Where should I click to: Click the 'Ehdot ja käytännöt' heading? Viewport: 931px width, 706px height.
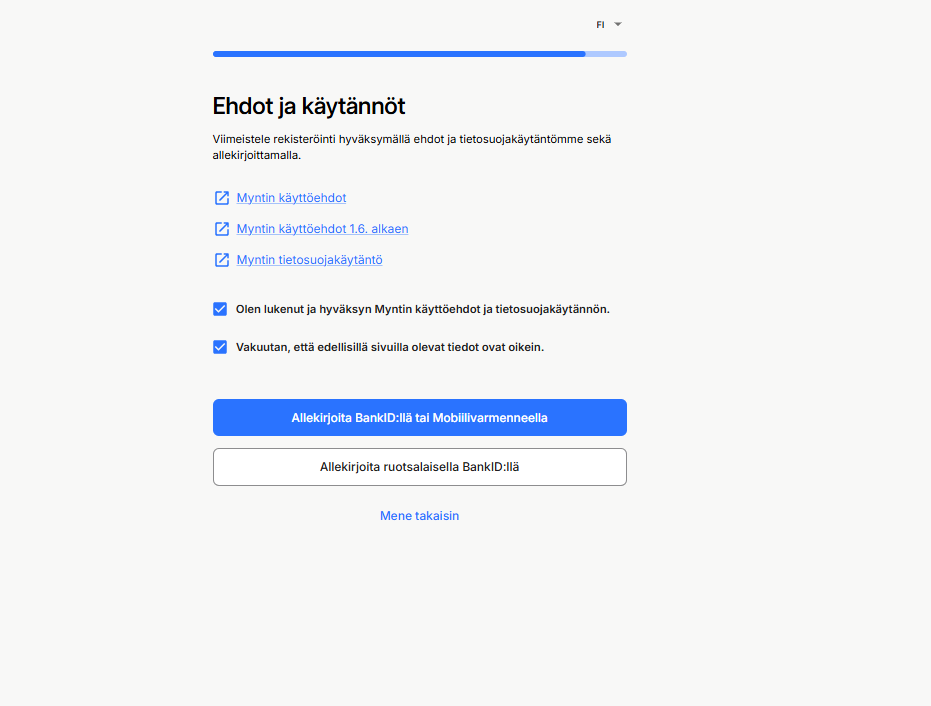[x=309, y=106]
